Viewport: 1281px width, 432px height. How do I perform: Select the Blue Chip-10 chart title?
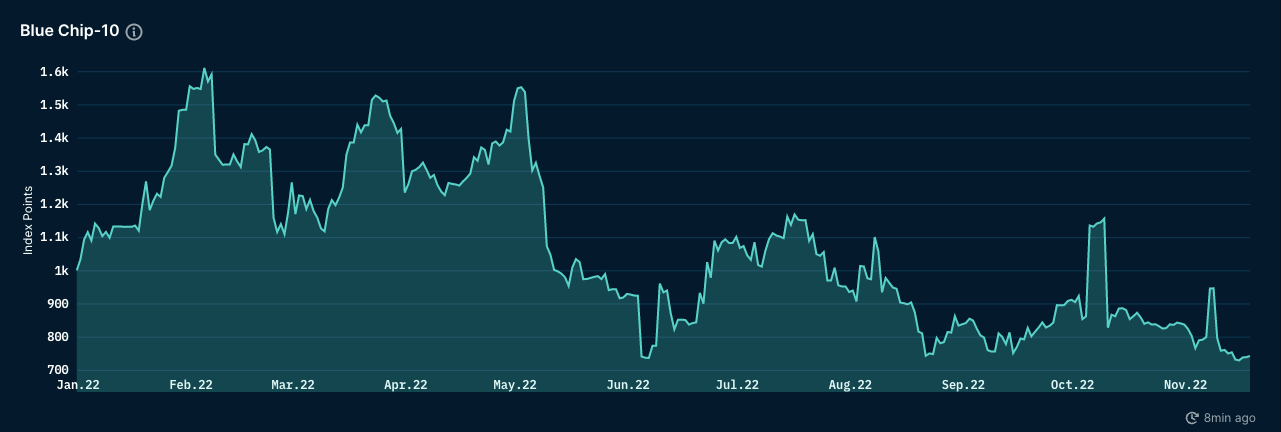point(70,31)
